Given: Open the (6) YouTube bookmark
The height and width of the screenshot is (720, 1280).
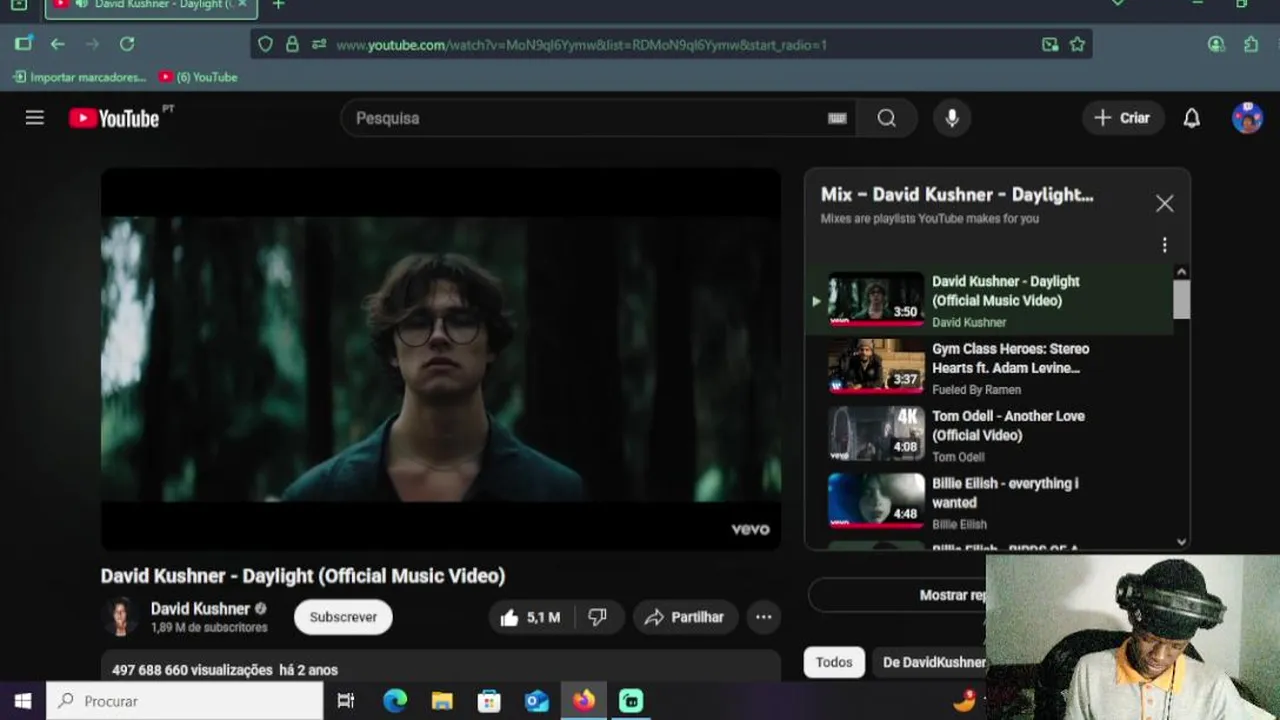Looking at the screenshot, I should tap(198, 77).
